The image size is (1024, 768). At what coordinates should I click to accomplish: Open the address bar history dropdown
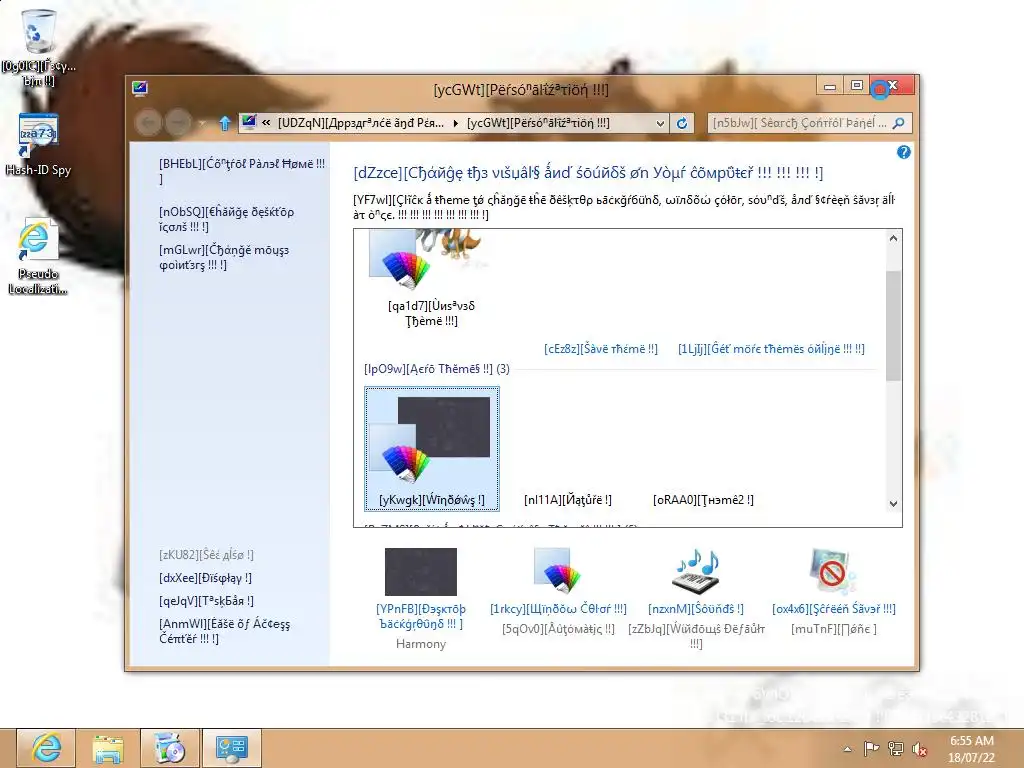click(660, 123)
